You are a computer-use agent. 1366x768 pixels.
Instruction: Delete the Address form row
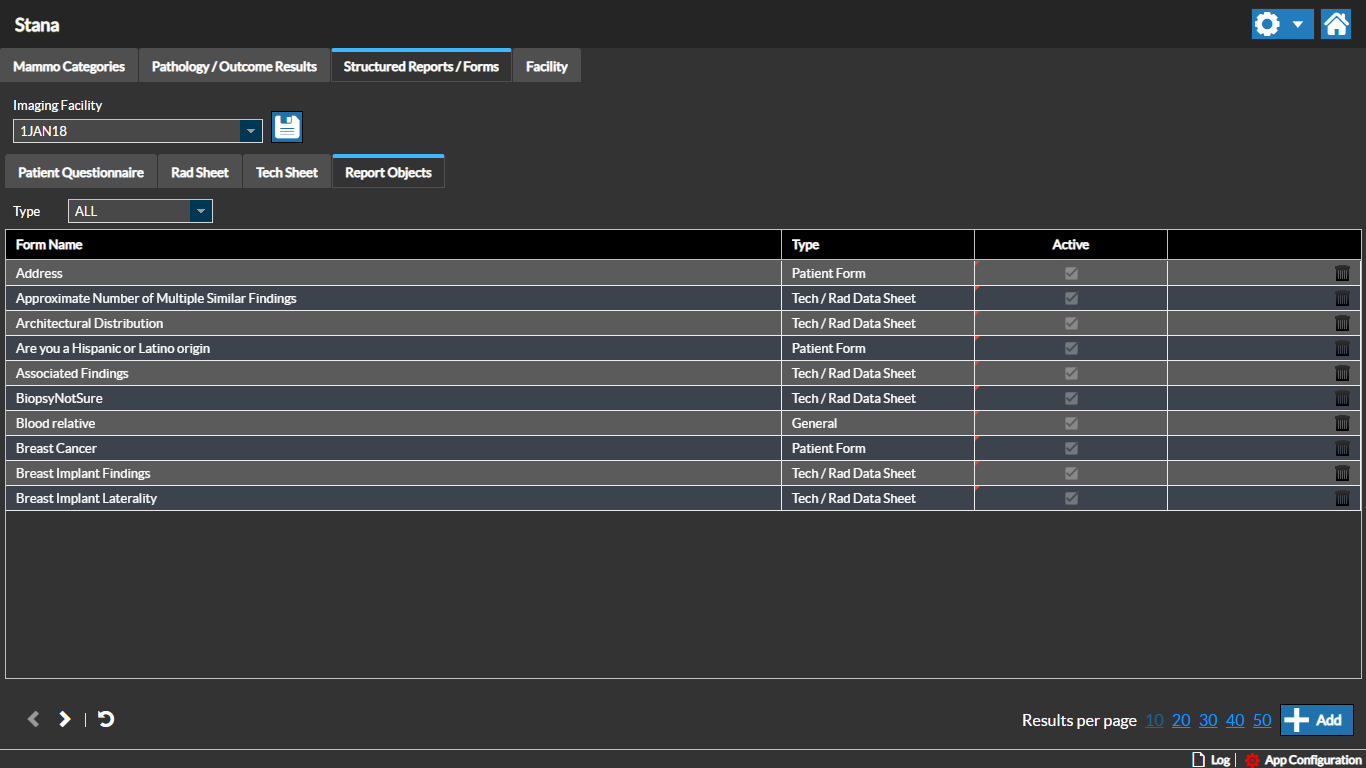(1342, 273)
